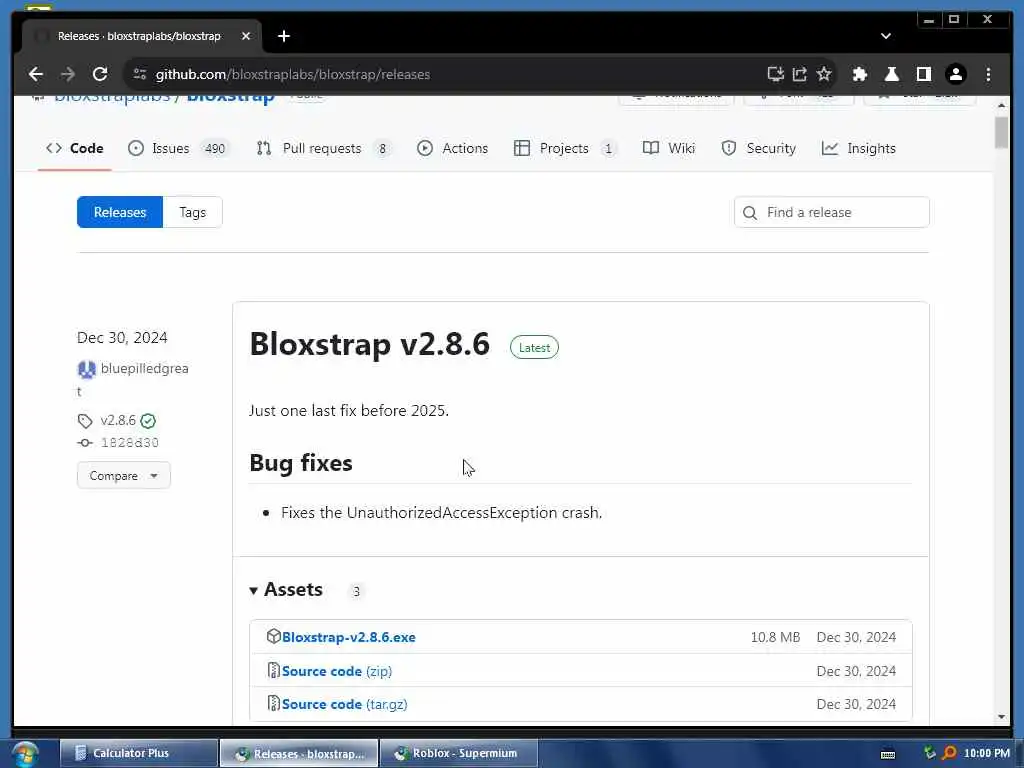Open commit 1828d30
This screenshot has height=768, width=1024.
coord(129,443)
